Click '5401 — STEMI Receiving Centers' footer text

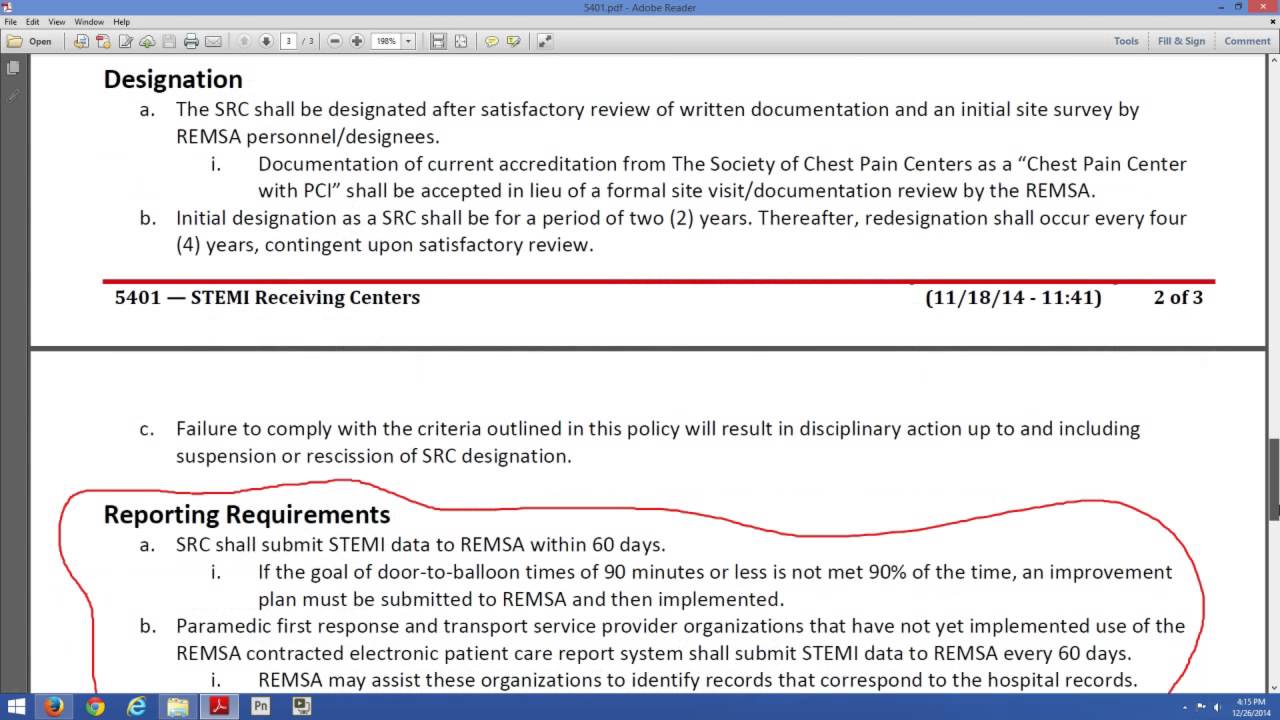267,298
